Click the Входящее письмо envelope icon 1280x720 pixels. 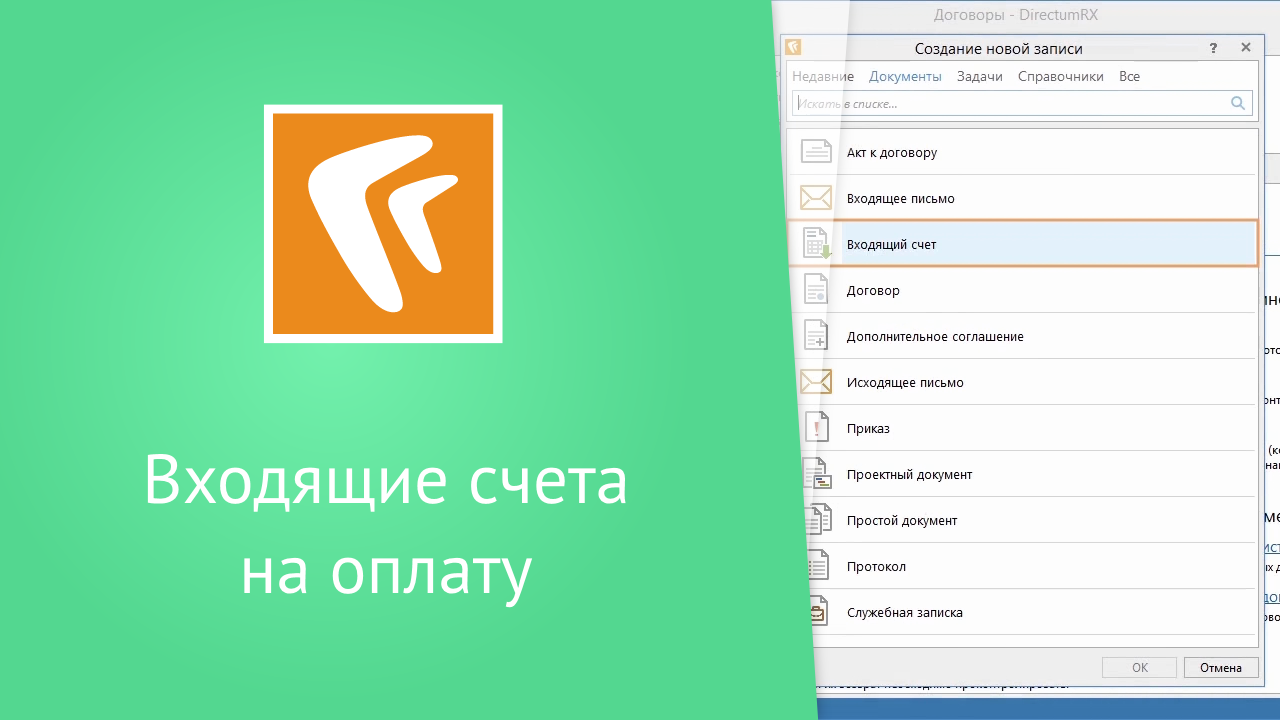click(816, 198)
